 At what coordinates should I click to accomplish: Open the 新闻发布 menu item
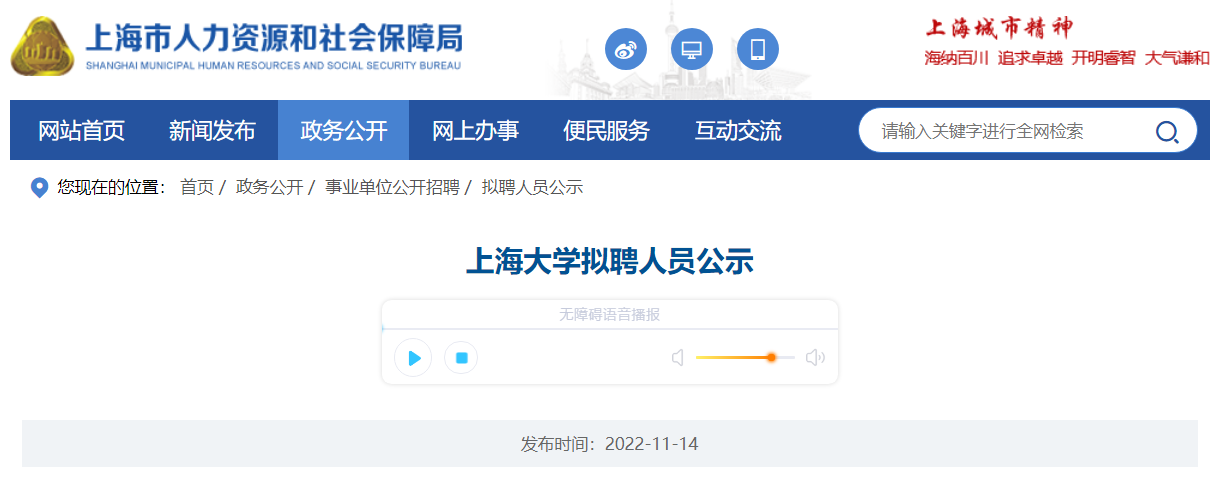212,130
